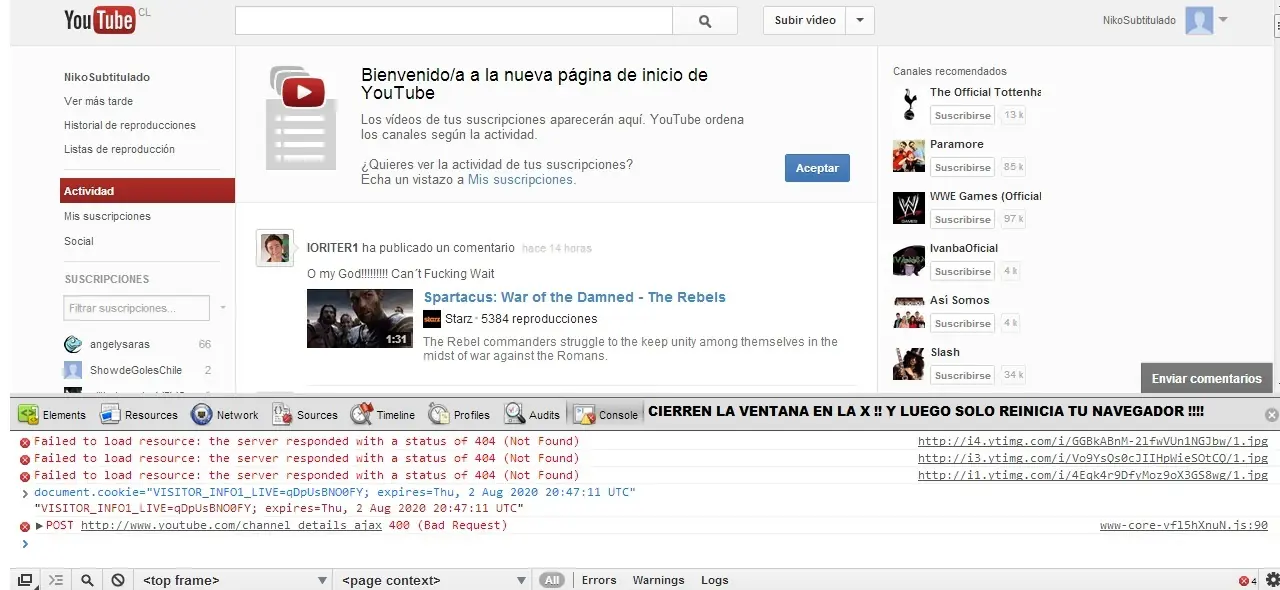Click the IORITER1 commenter avatar
1280x590 pixels.
[274, 248]
